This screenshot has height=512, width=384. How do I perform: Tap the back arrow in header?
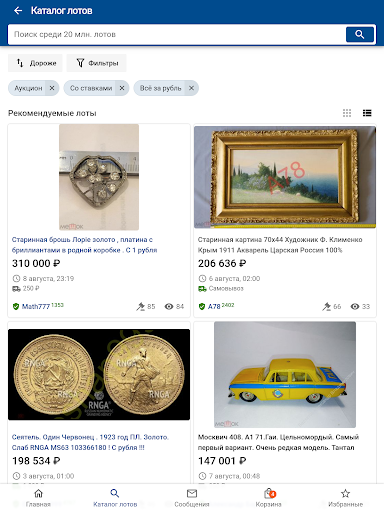point(18,11)
